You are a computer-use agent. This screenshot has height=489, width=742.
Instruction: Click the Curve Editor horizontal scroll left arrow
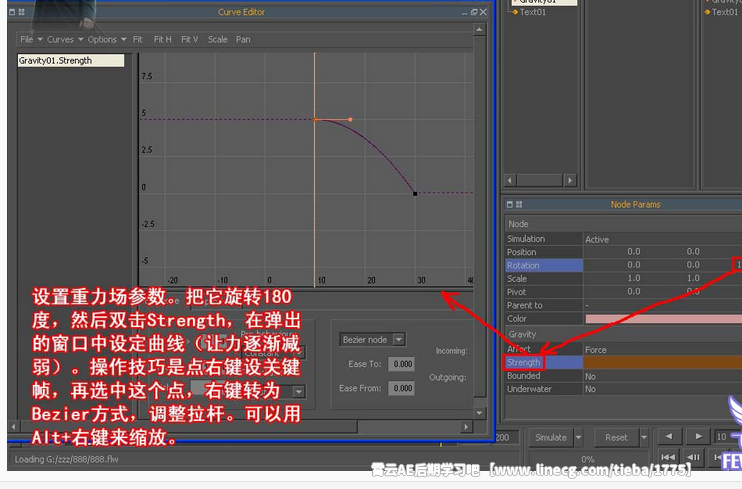pyautogui.click(x=13, y=427)
